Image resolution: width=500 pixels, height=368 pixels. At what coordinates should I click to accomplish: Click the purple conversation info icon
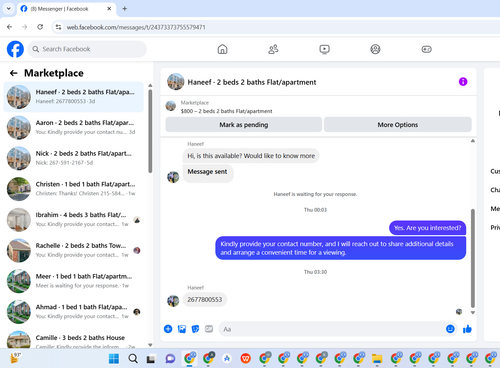click(463, 82)
